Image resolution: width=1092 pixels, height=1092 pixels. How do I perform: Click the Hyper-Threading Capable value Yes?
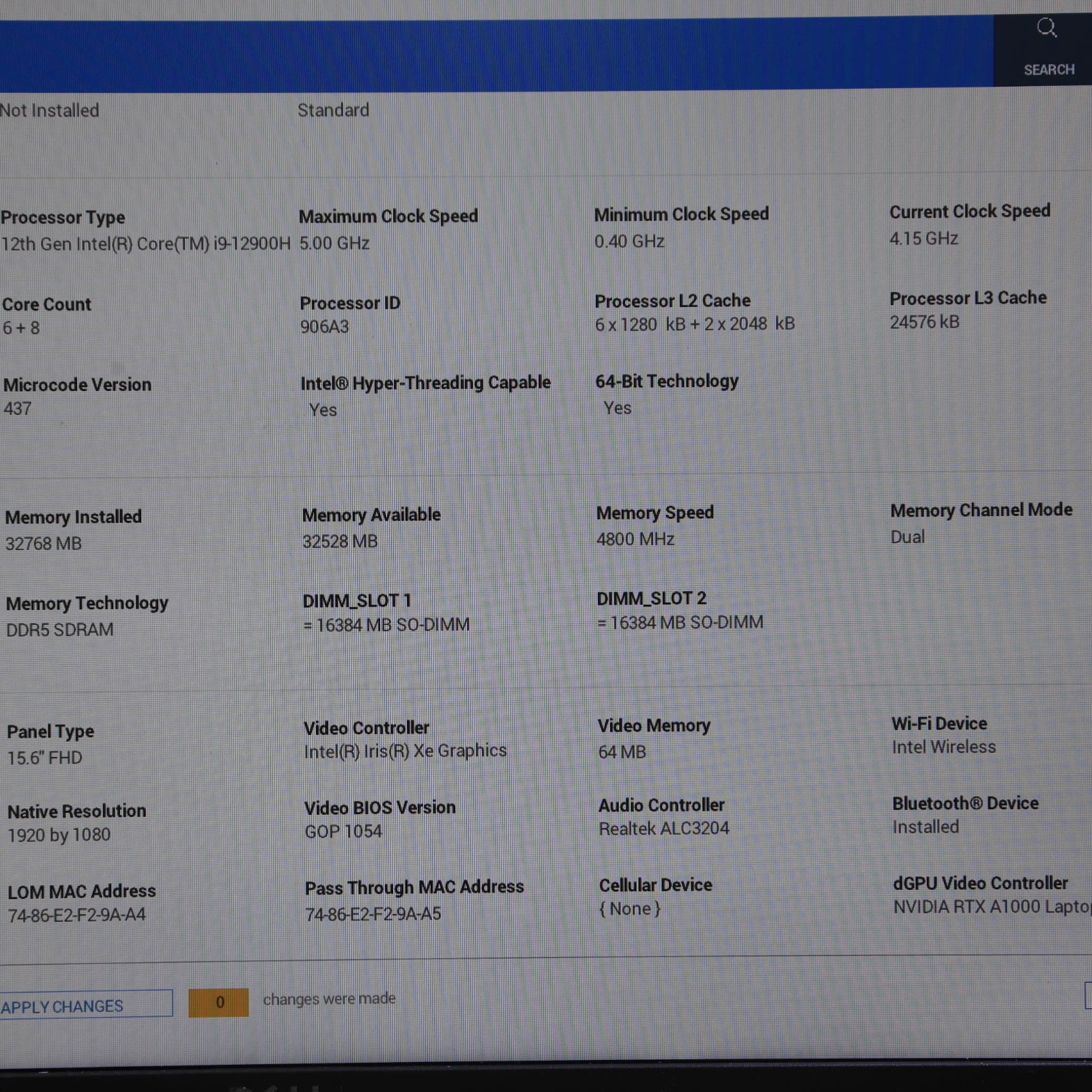(323, 409)
